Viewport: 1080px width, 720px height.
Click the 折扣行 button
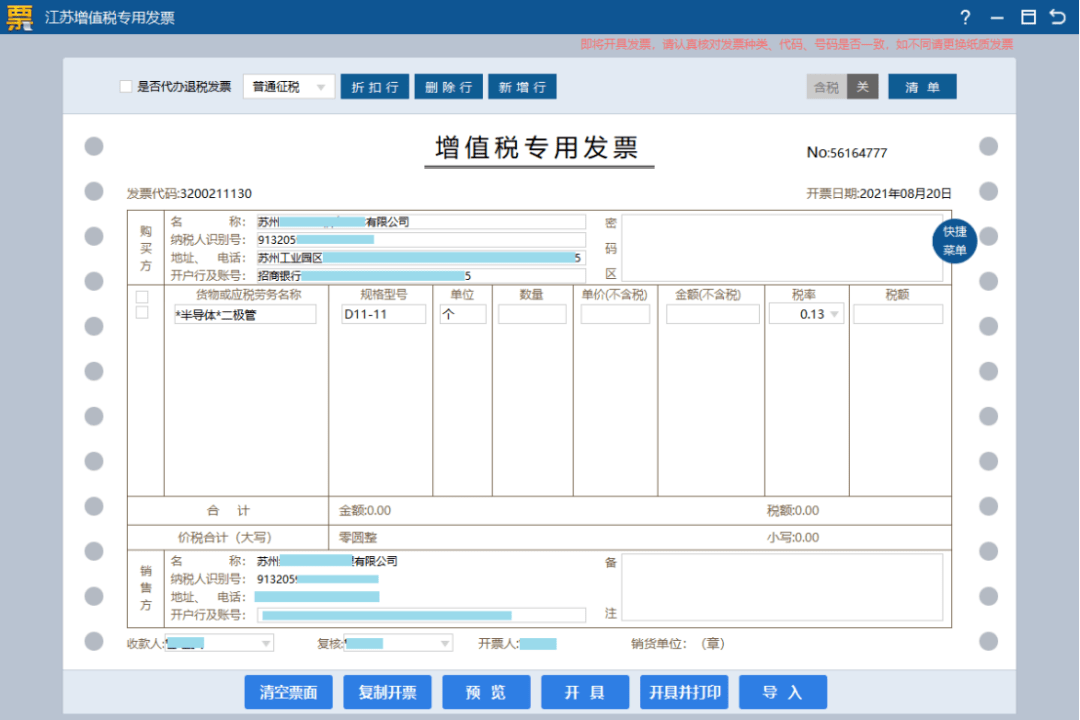(375, 87)
